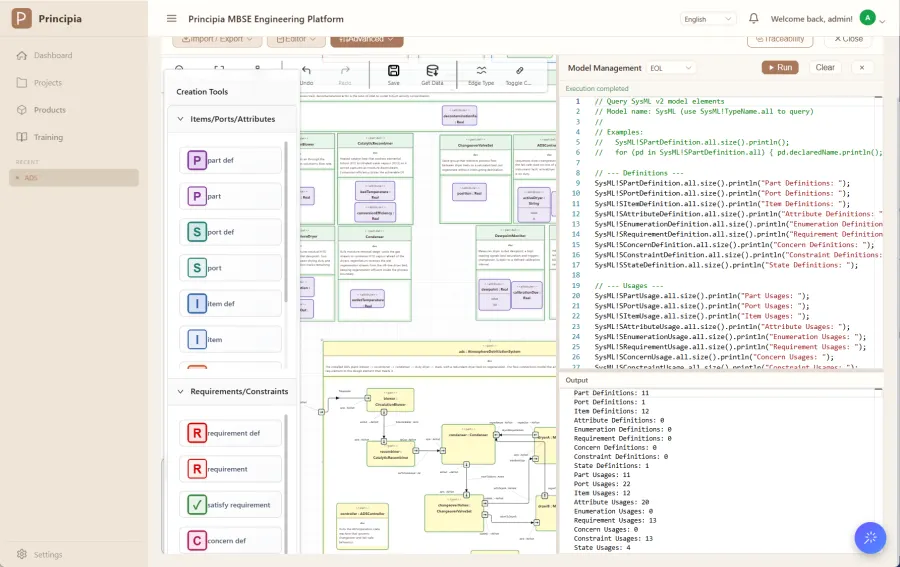Click the Undo toolbar icon
The image size is (900, 567).
[x=307, y=71]
